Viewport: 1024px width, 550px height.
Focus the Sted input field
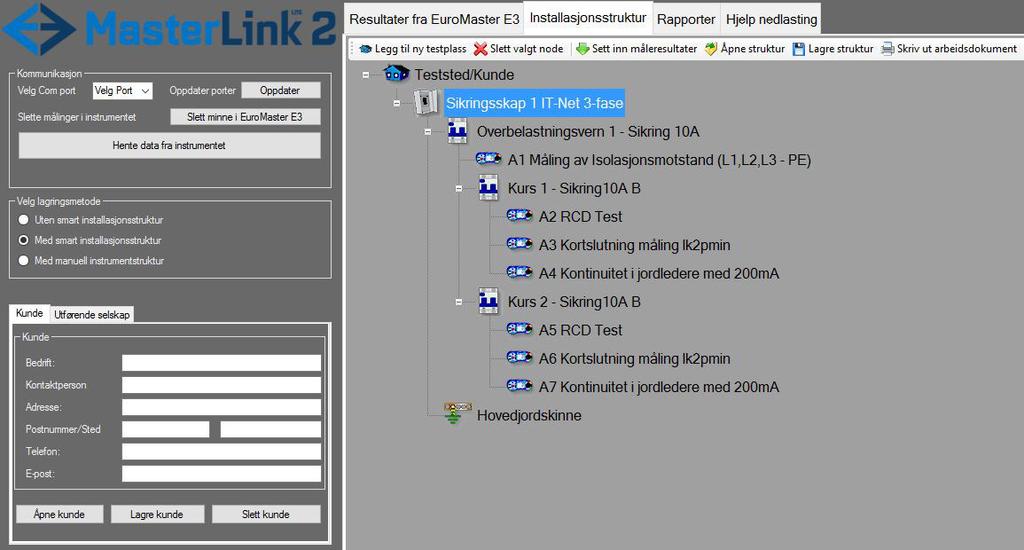(270, 429)
